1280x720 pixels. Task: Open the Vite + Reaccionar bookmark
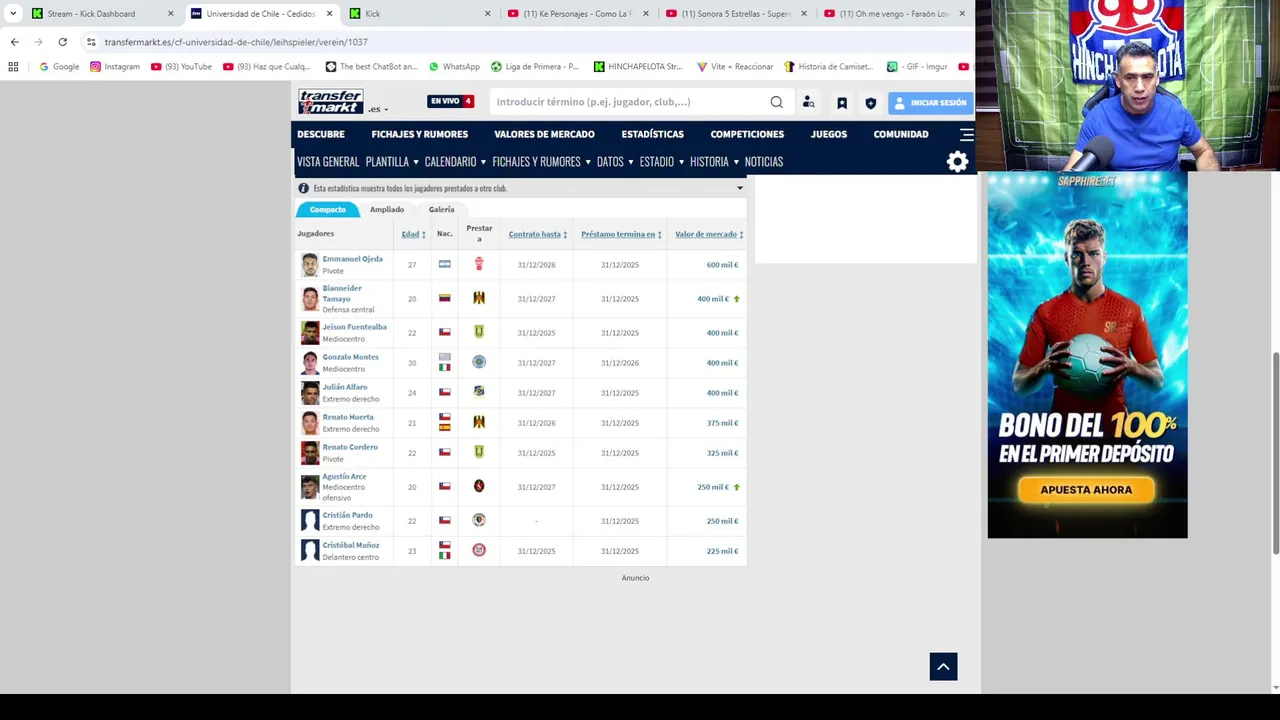click(734, 67)
